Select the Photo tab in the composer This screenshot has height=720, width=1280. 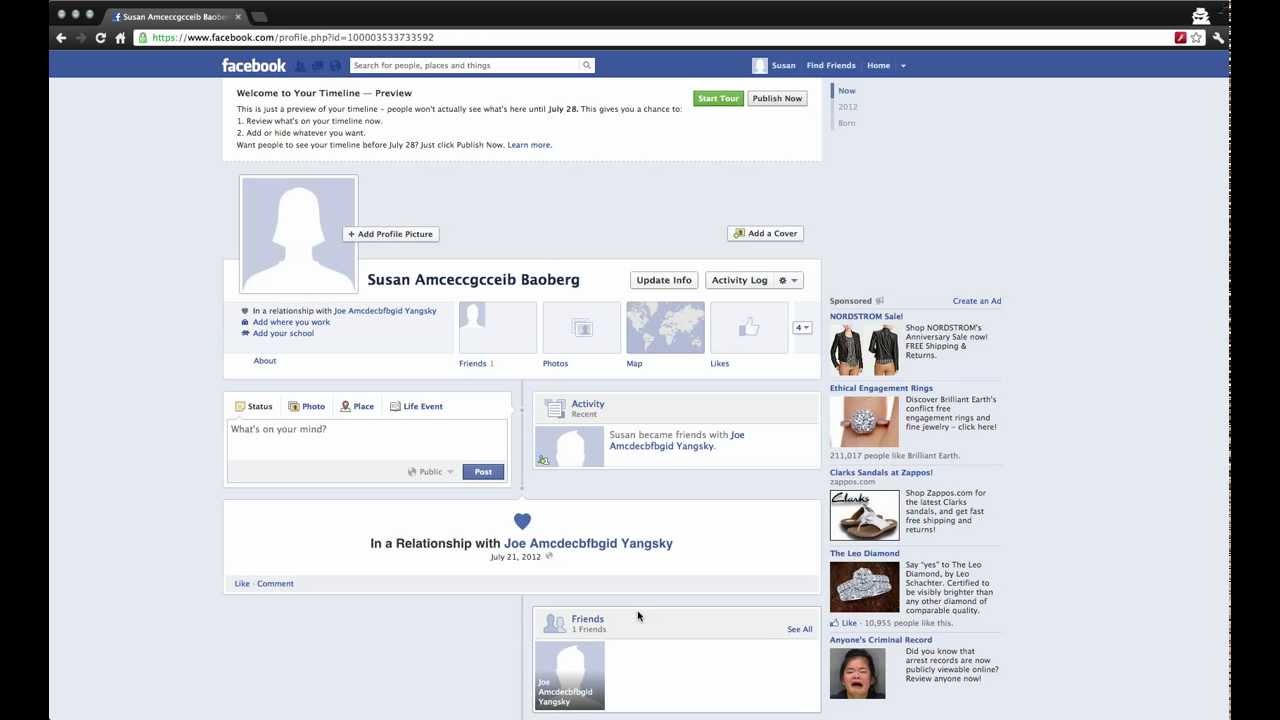[307, 407]
